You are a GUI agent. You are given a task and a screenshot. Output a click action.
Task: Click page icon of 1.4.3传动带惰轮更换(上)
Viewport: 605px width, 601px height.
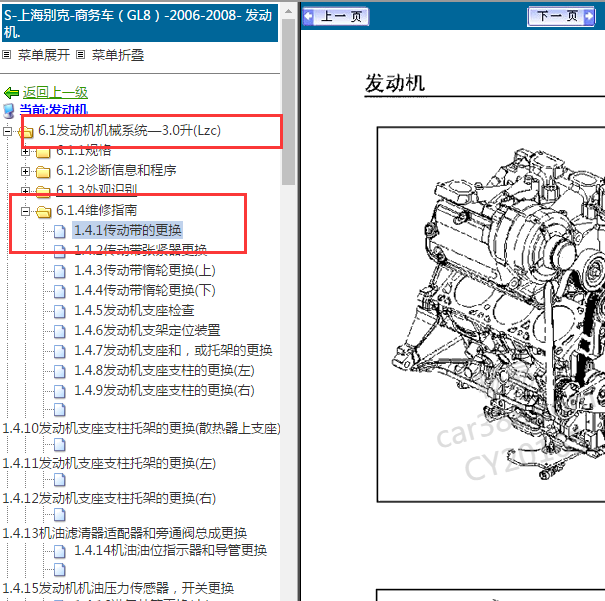click(x=59, y=271)
